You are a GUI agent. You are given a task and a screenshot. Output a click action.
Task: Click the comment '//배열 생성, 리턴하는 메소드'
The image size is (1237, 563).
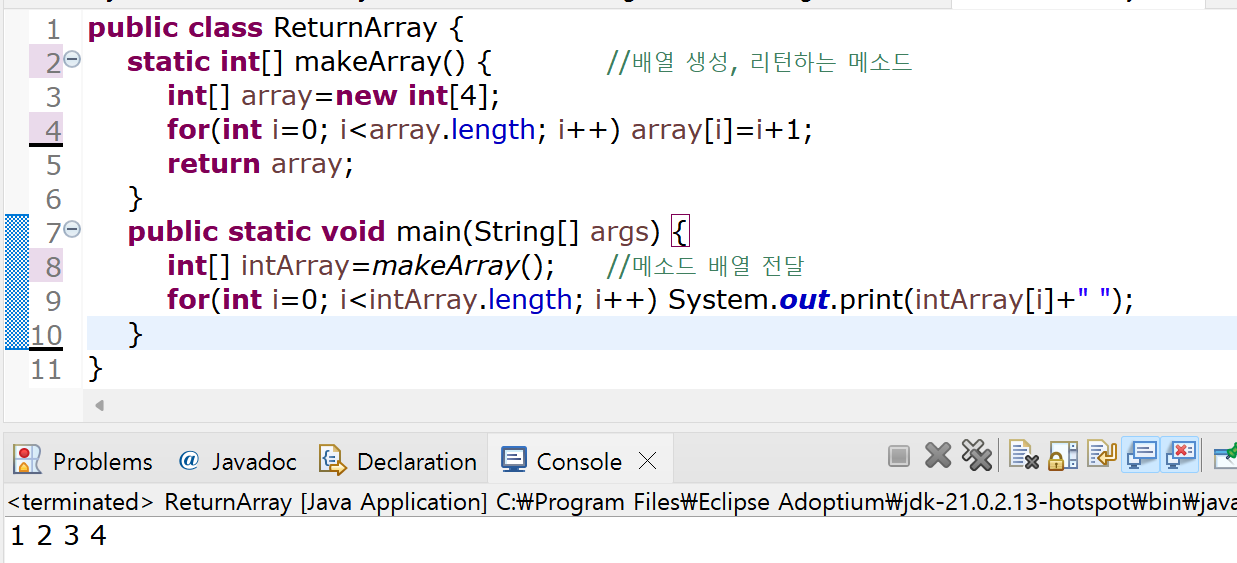click(x=759, y=62)
